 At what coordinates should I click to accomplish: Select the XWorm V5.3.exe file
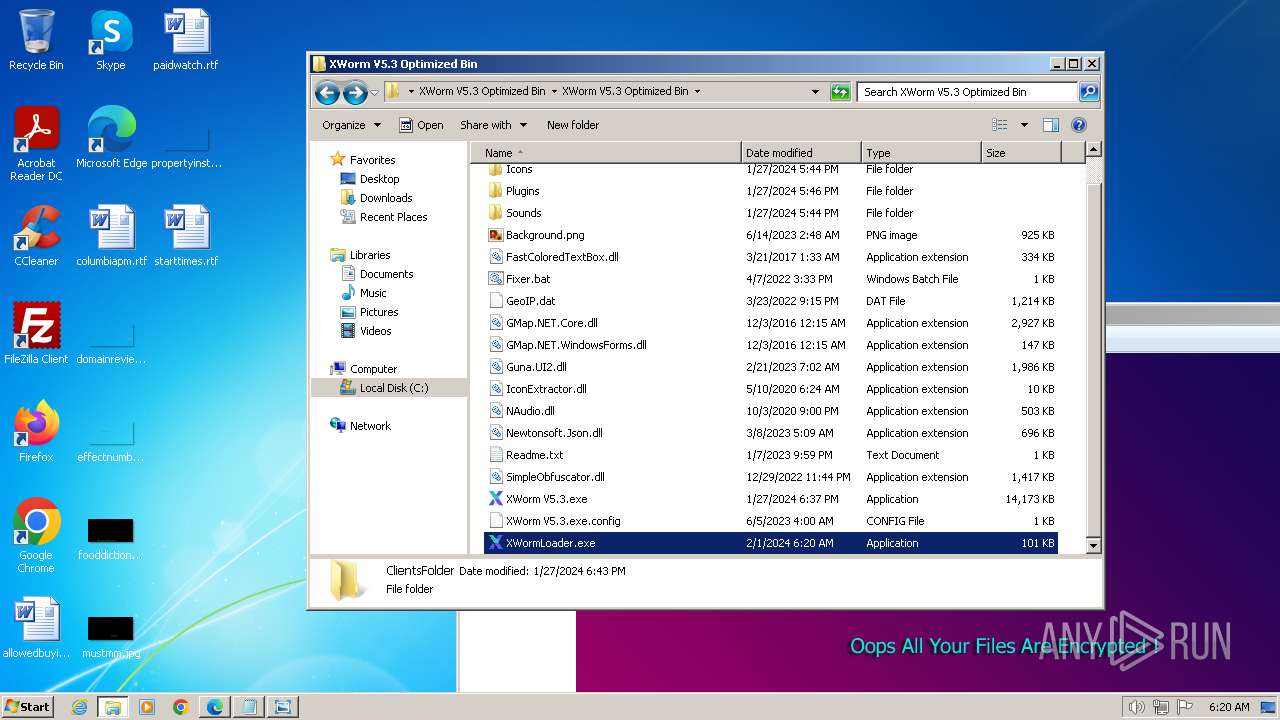[770, 499]
